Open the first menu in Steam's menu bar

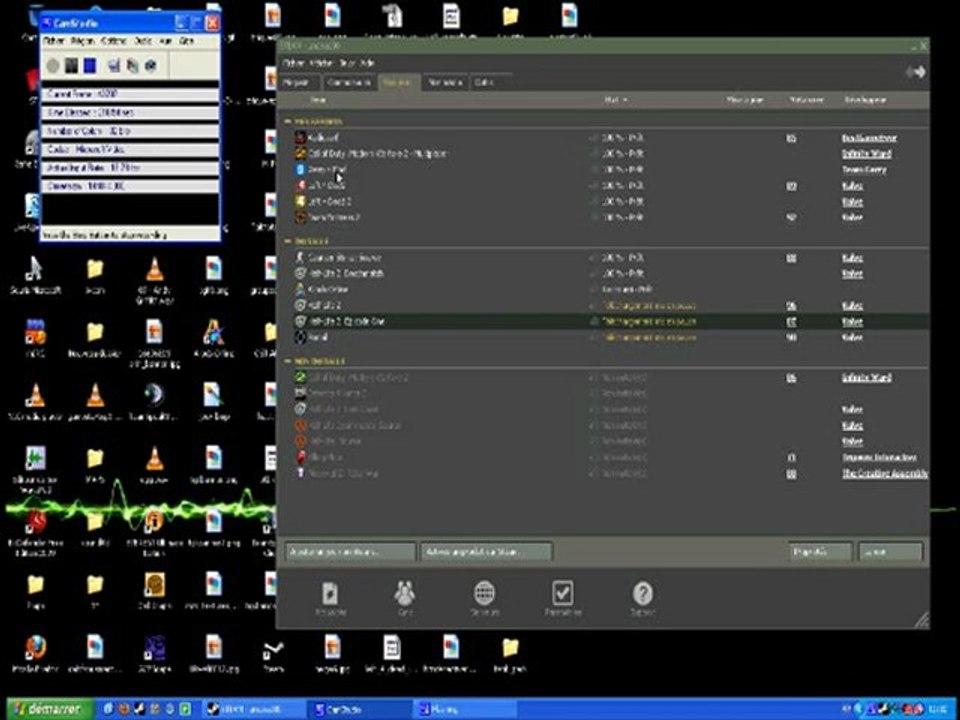click(x=294, y=63)
